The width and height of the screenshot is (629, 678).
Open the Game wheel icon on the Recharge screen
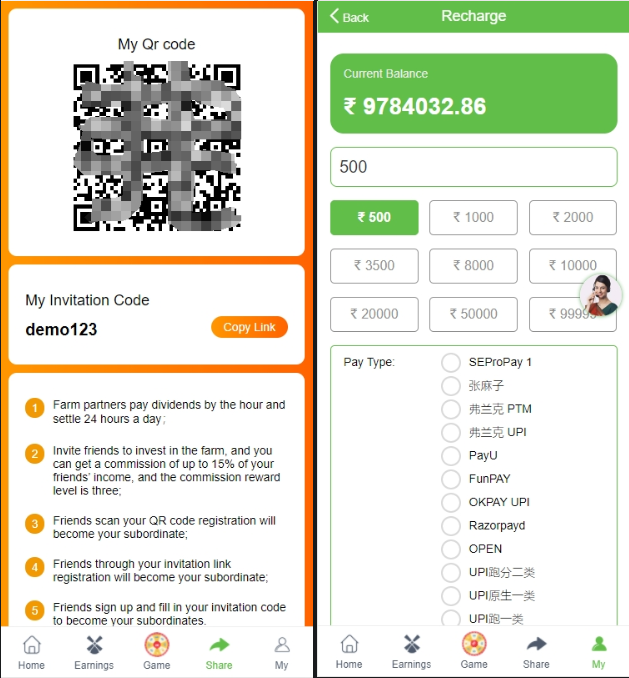click(x=474, y=643)
